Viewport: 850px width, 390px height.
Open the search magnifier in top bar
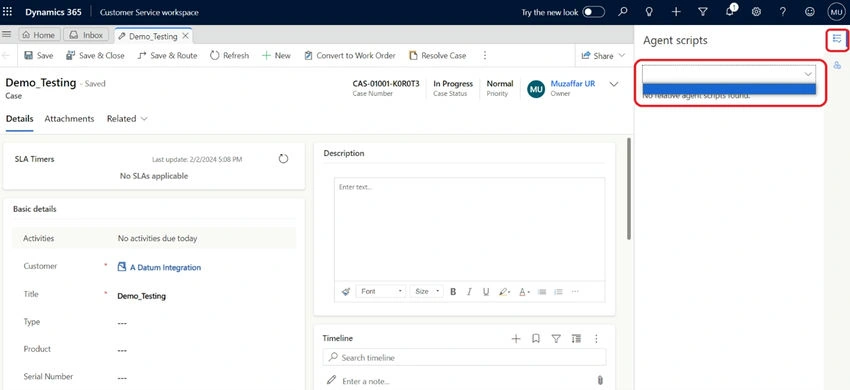(x=623, y=12)
